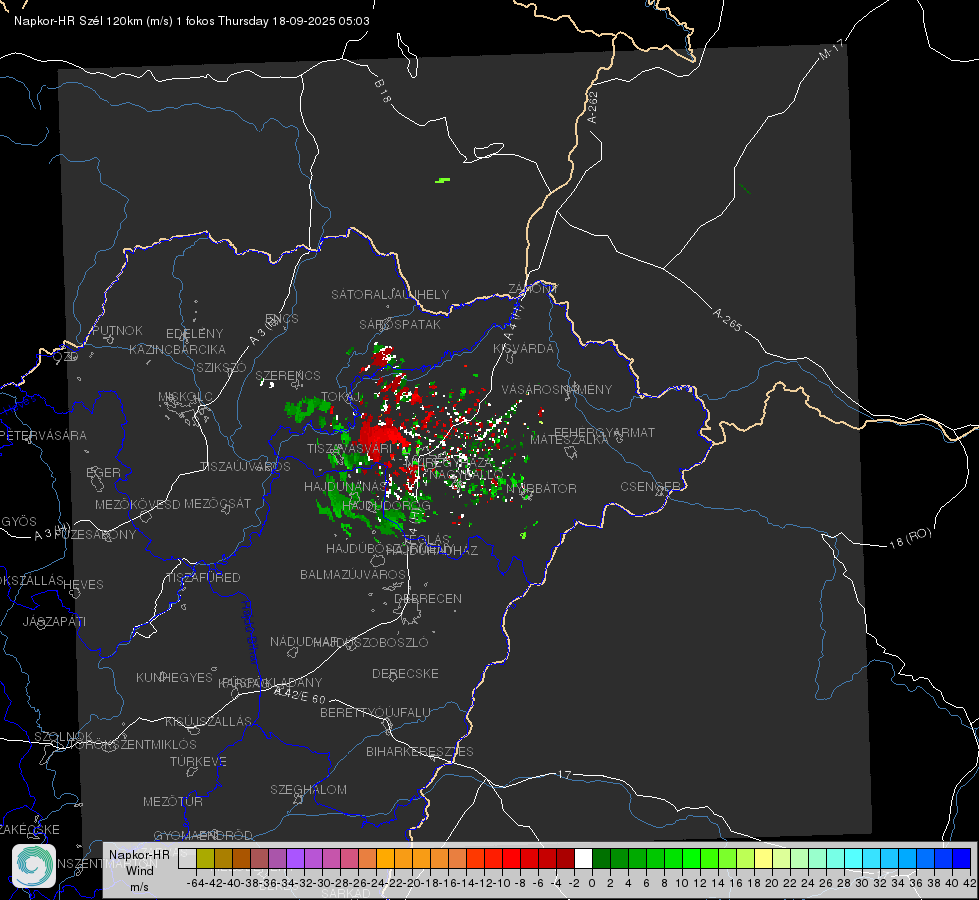This screenshot has height=900, width=979.
Task: Click the KUNHEGYES town label
Action: 174,677
